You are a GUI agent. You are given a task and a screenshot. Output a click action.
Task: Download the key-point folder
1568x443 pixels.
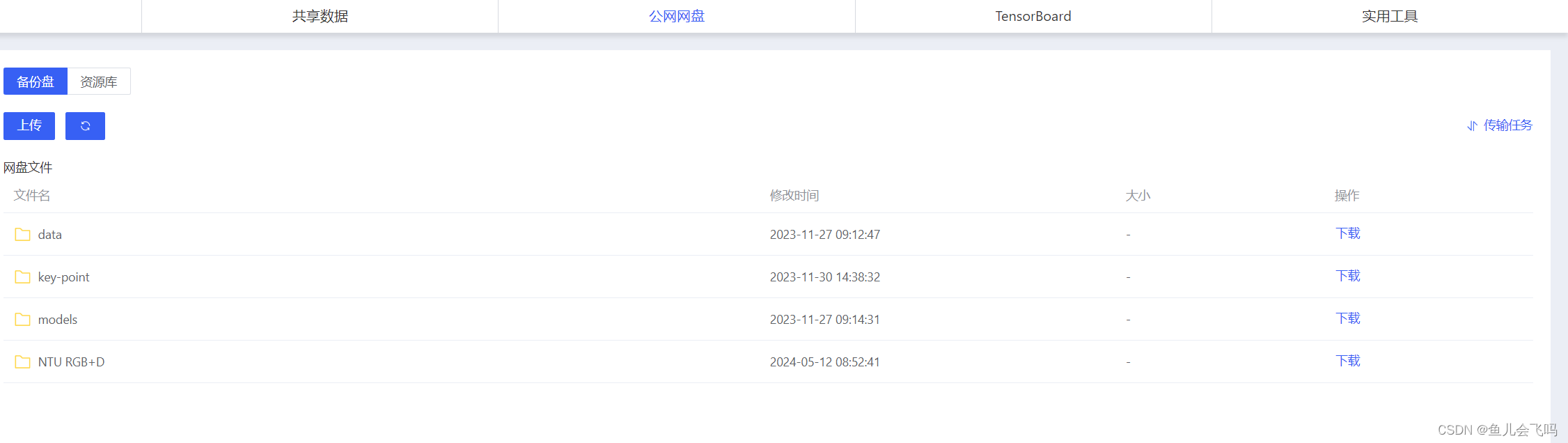1348,277
